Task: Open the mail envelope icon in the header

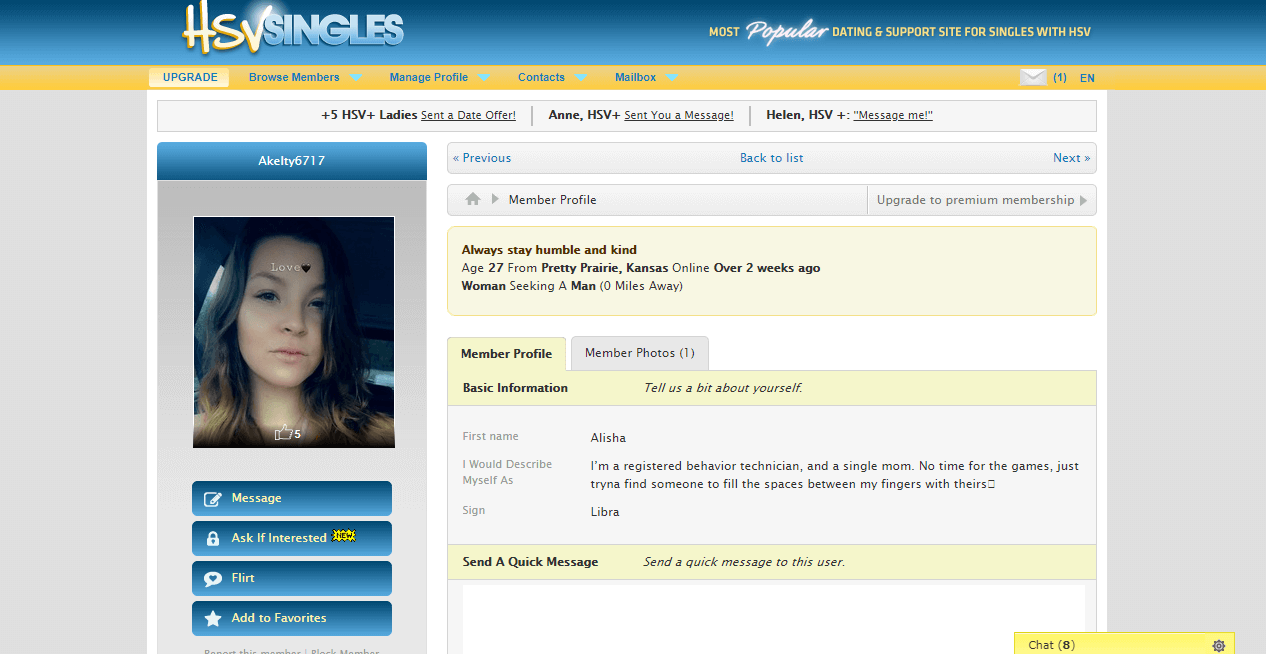Action: (1033, 77)
